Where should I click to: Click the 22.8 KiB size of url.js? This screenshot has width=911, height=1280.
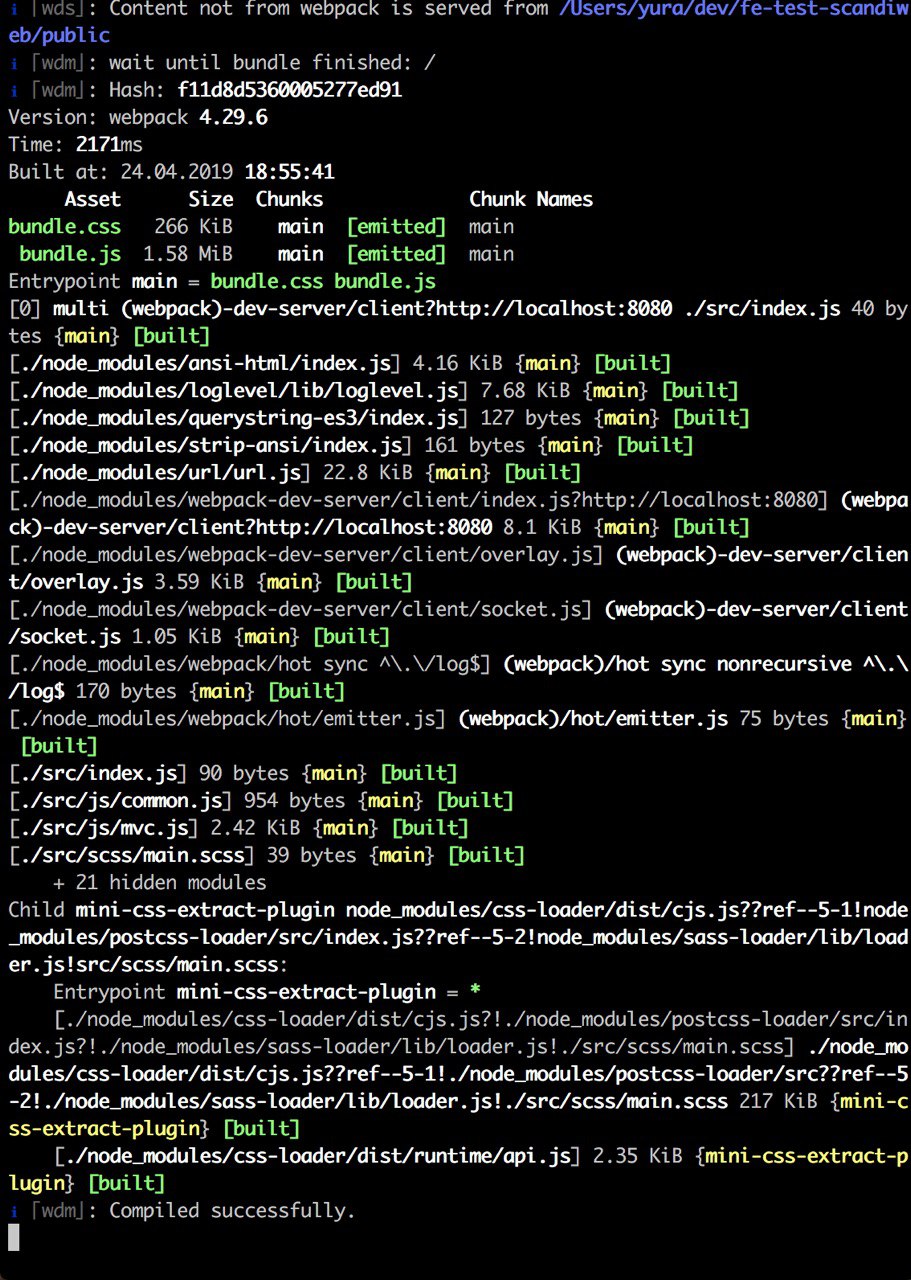369,472
